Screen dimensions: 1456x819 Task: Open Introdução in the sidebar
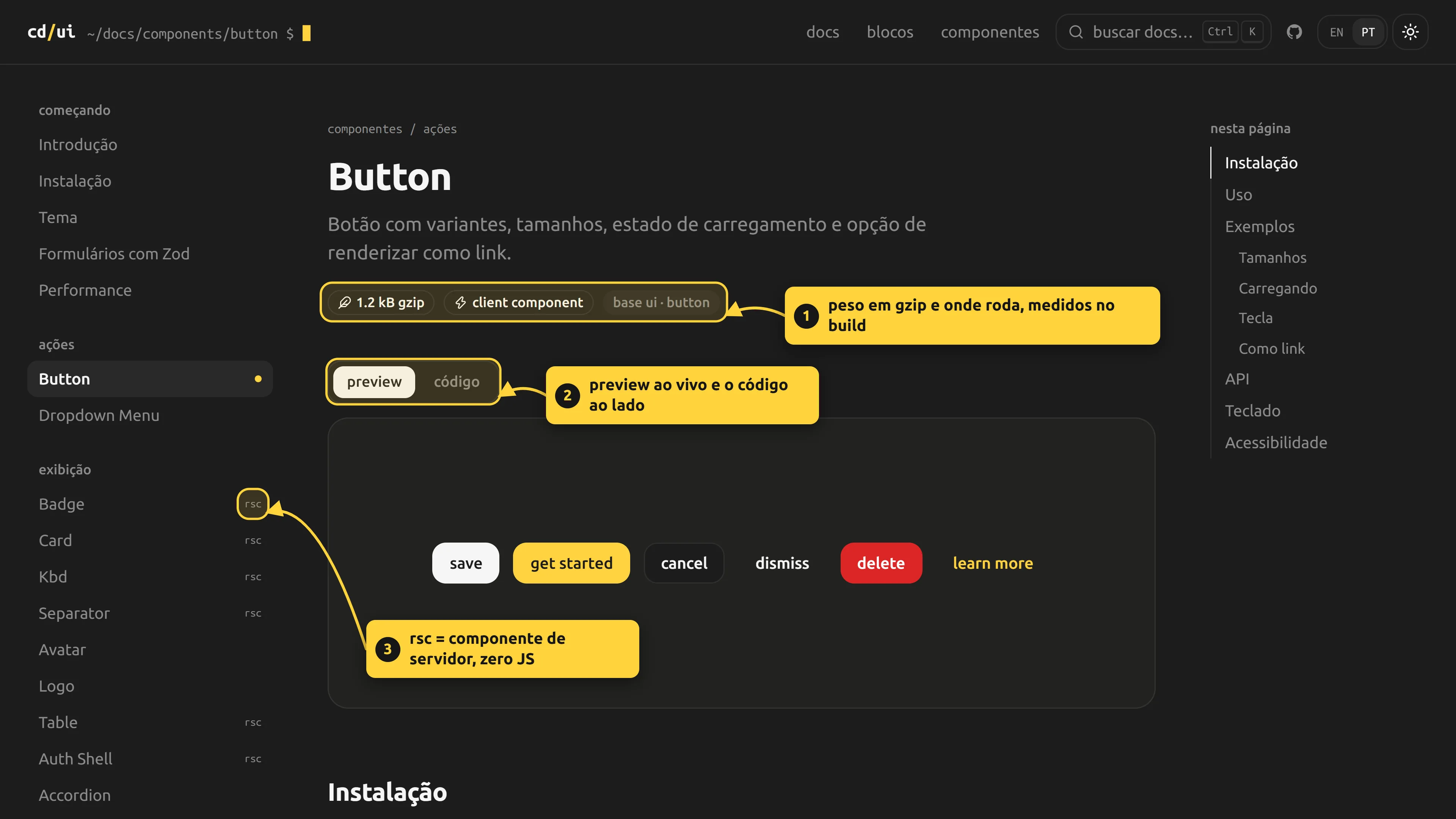pos(150,145)
